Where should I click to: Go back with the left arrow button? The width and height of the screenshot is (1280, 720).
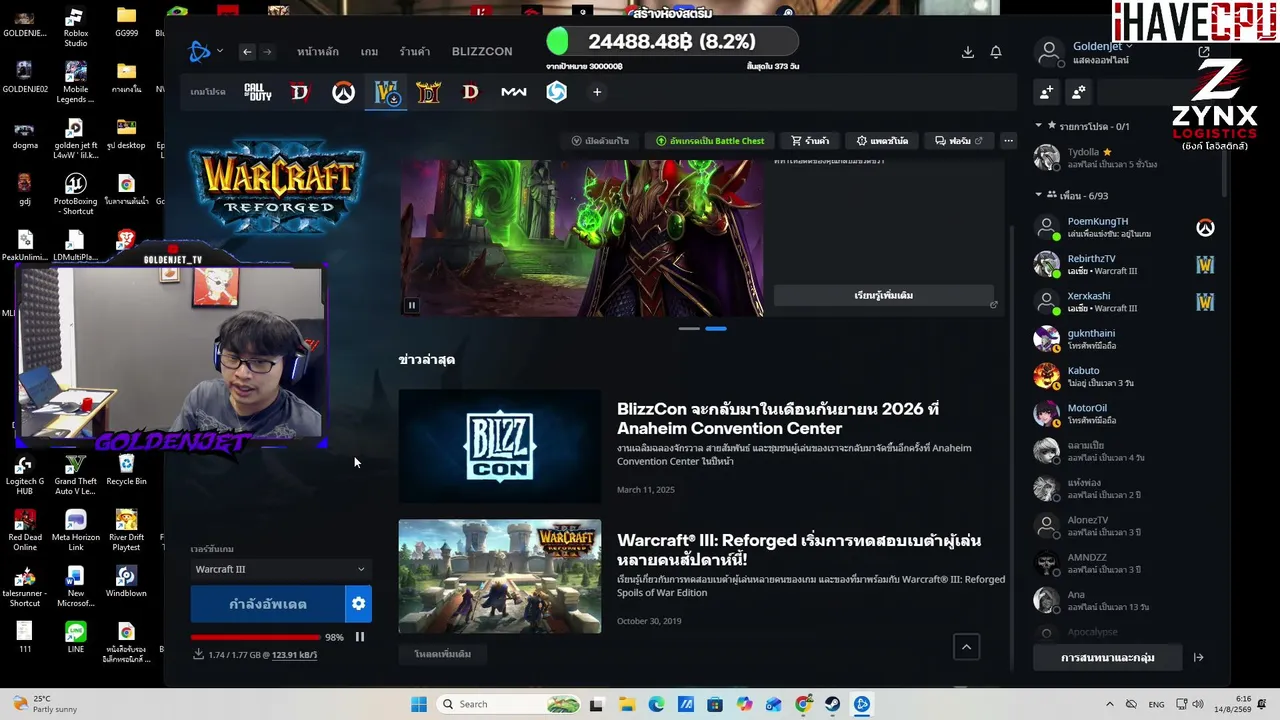point(247,52)
